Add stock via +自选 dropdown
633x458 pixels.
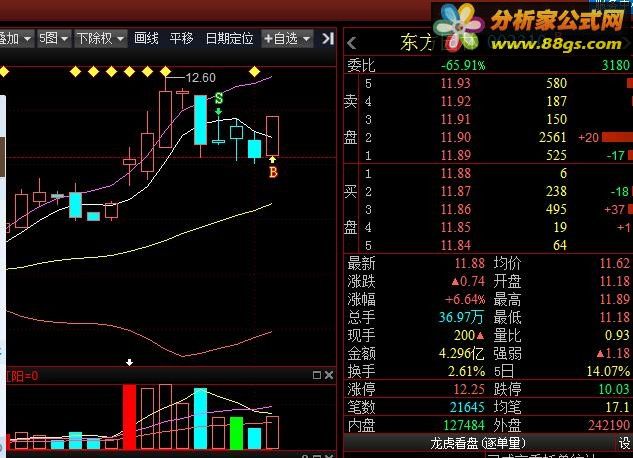coord(287,39)
